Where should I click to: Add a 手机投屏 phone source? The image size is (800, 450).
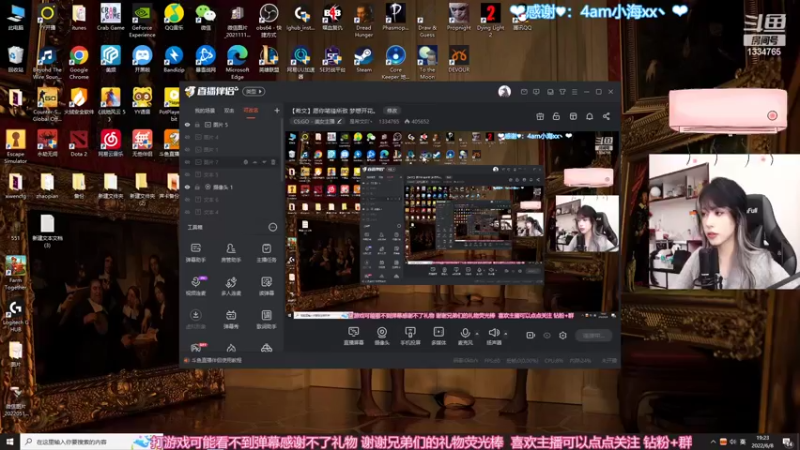coord(410,336)
